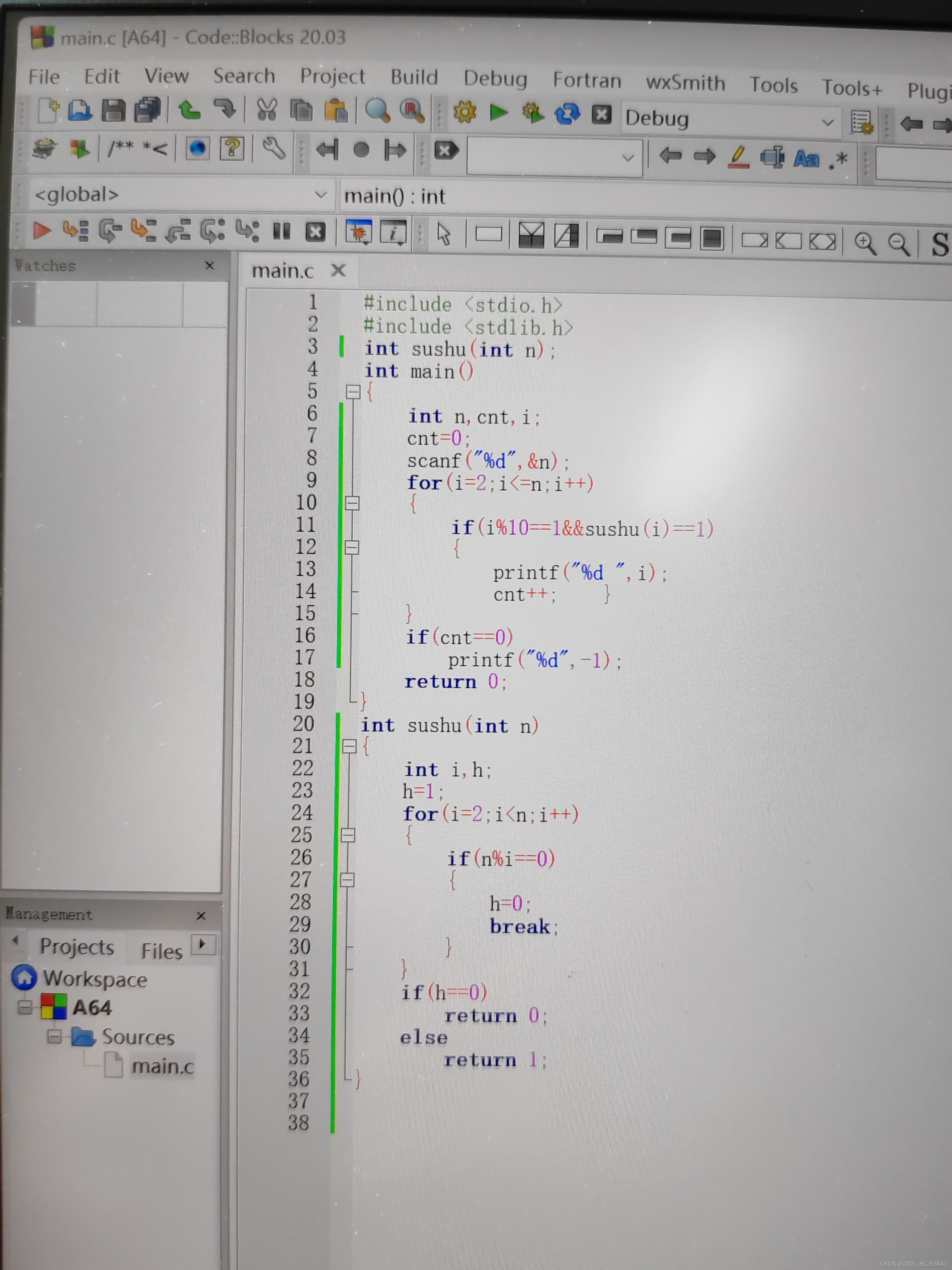Switch to the Files tab
The image size is (952, 1270).
pyautogui.click(x=161, y=951)
